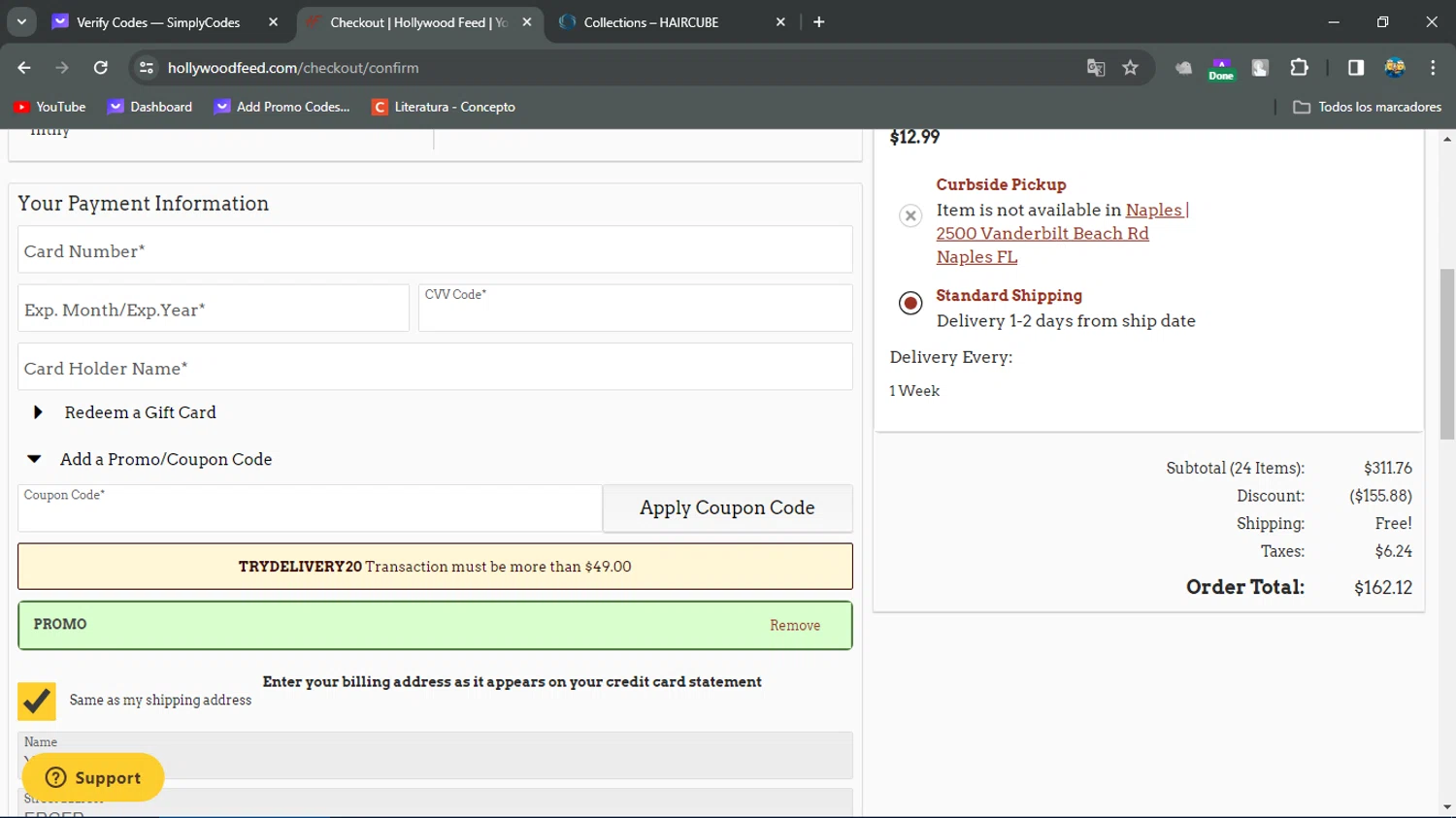Toggle the browser side panel icon
Viewport: 1456px width, 818px height.
(x=1356, y=68)
